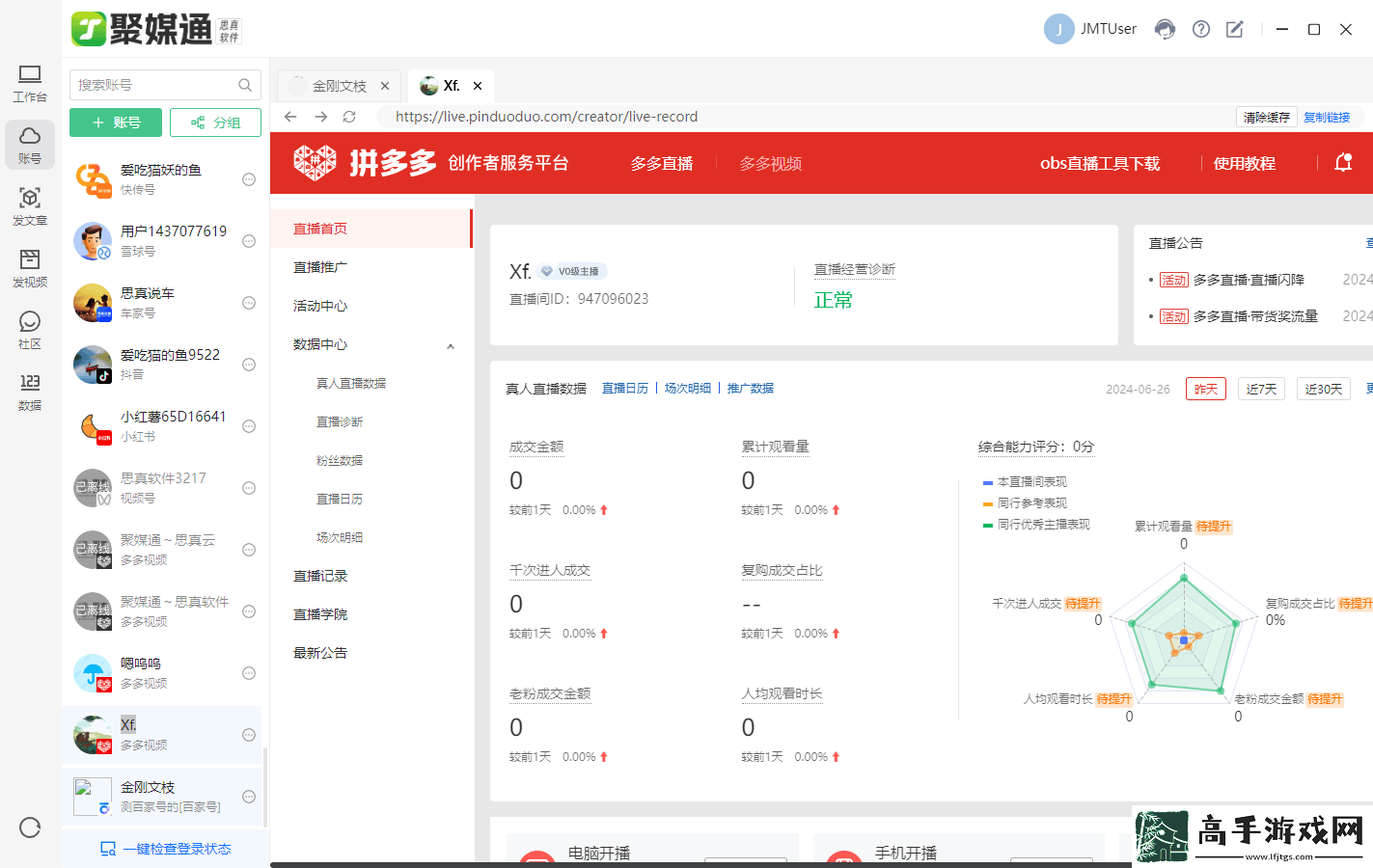This screenshot has width=1373, height=868.
Task: Open 真人直播数据 submenu item
Action: 351,383
